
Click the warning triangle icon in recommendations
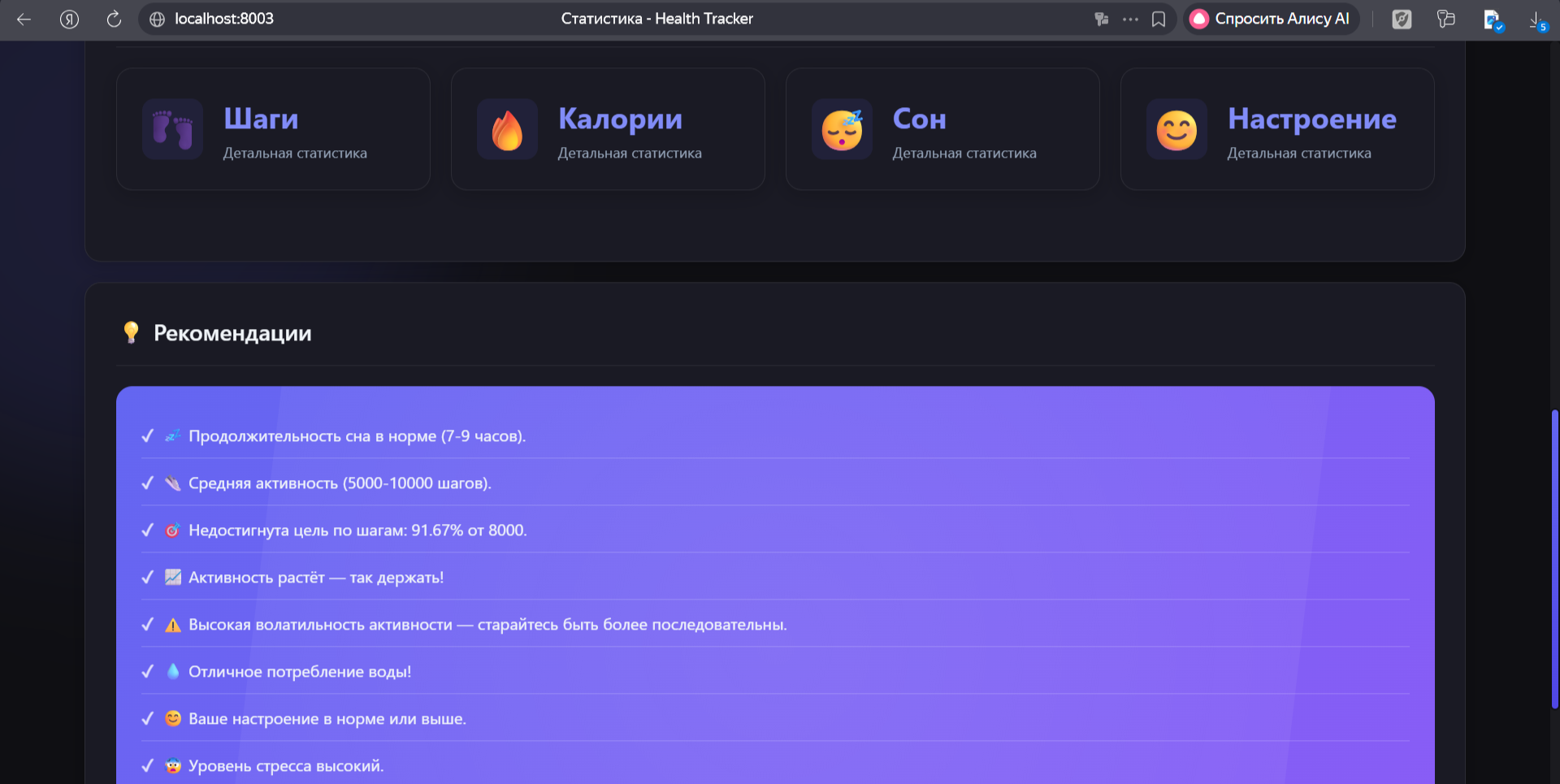(173, 625)
